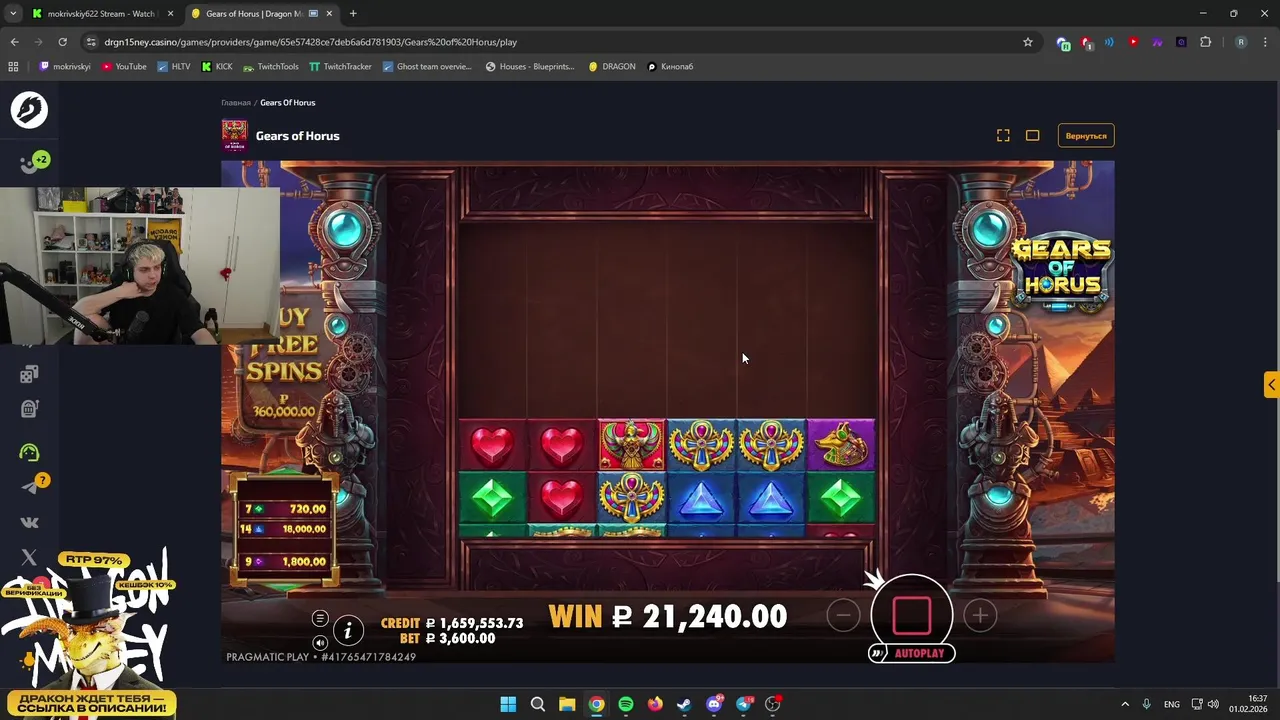Open TwitchTracker bookmark
Image resolution: width=1280 pixels, height=720 pixels.
tap(340, 66)
